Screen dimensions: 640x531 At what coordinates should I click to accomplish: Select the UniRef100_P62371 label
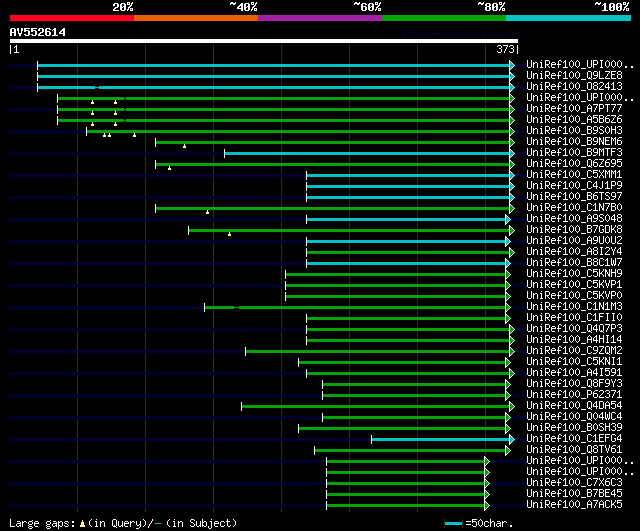pyautogui.click(x=574, y=395)
